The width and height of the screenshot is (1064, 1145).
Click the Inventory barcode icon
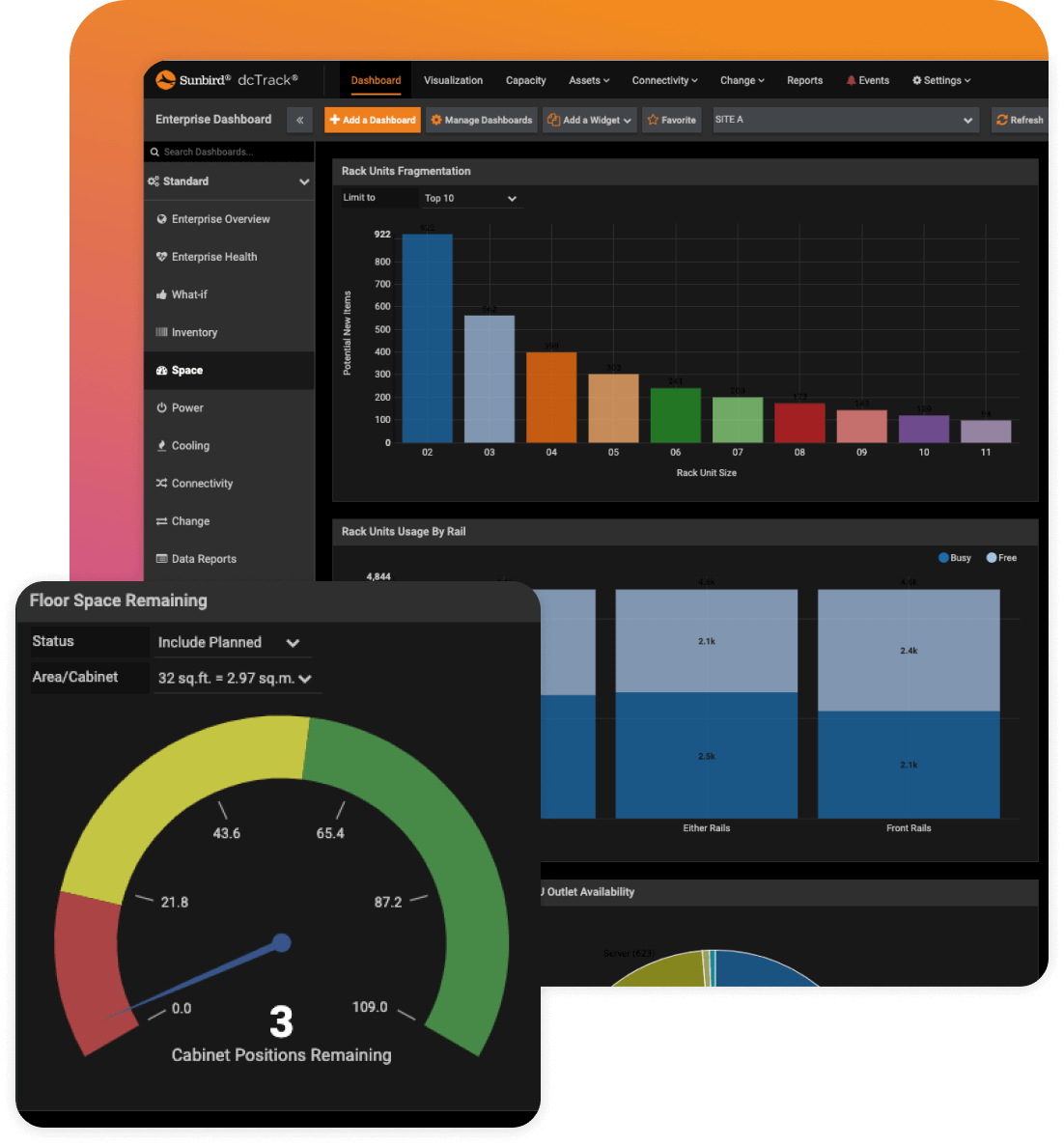click(x=161, y=331)
